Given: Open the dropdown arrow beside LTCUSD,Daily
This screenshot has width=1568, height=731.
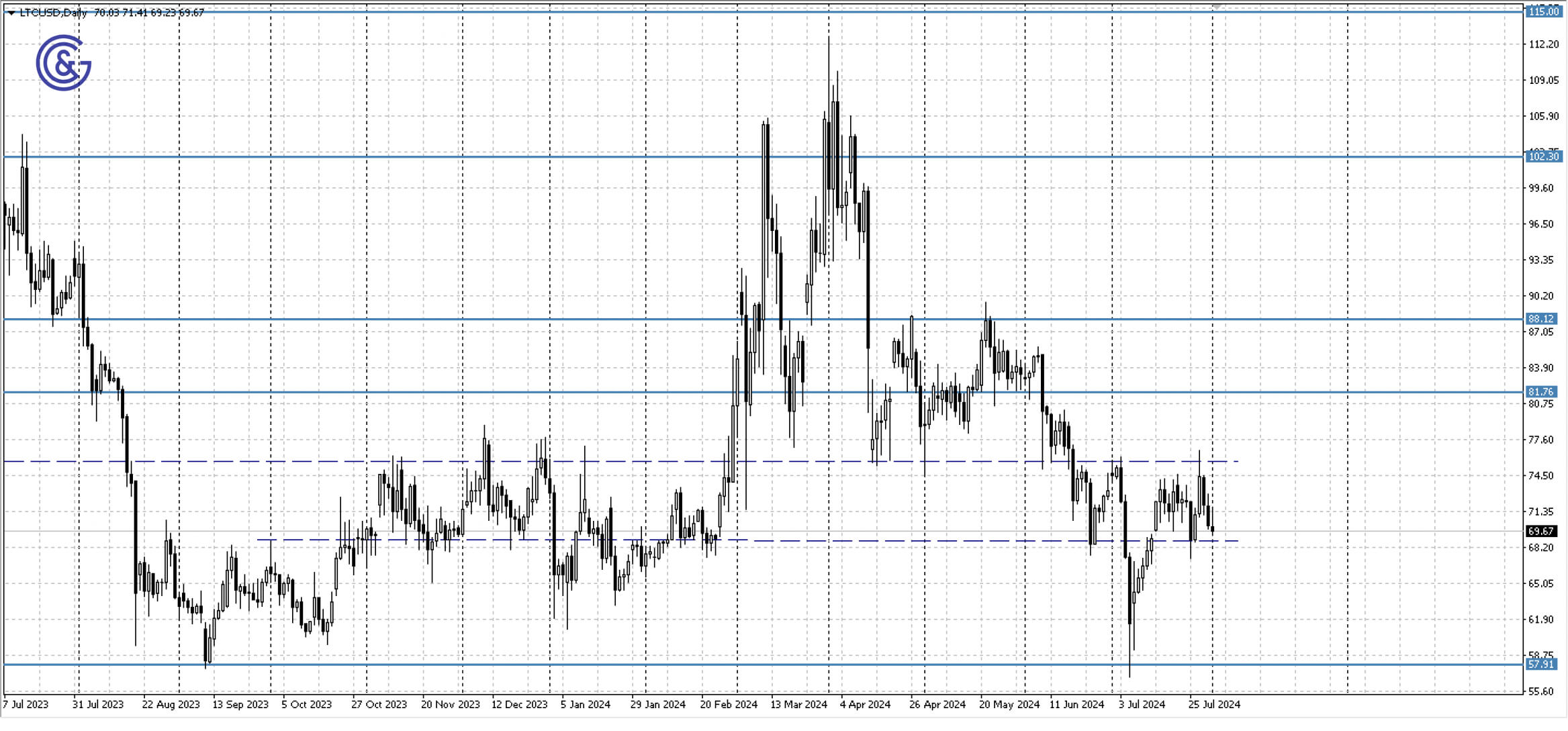Looking at the screenshot, I should coord(11,13).
